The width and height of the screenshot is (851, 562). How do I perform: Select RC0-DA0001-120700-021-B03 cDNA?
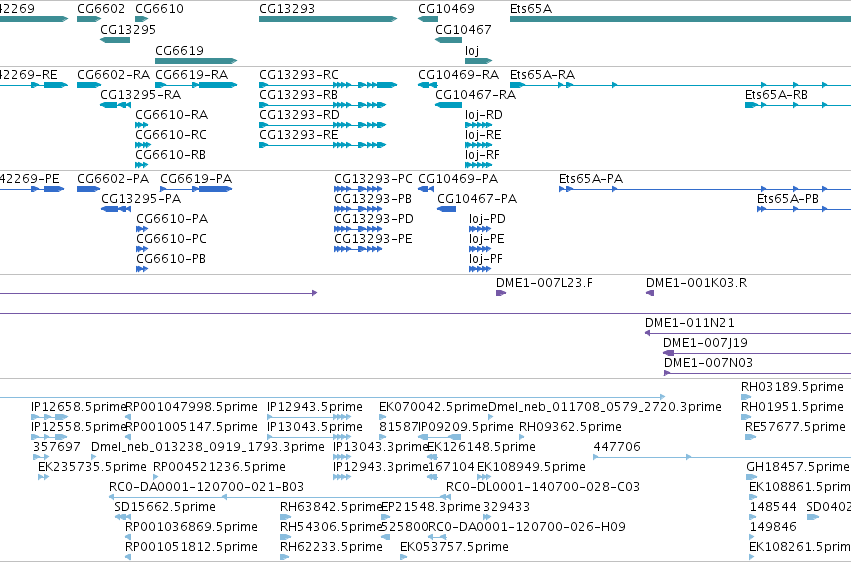280,497
